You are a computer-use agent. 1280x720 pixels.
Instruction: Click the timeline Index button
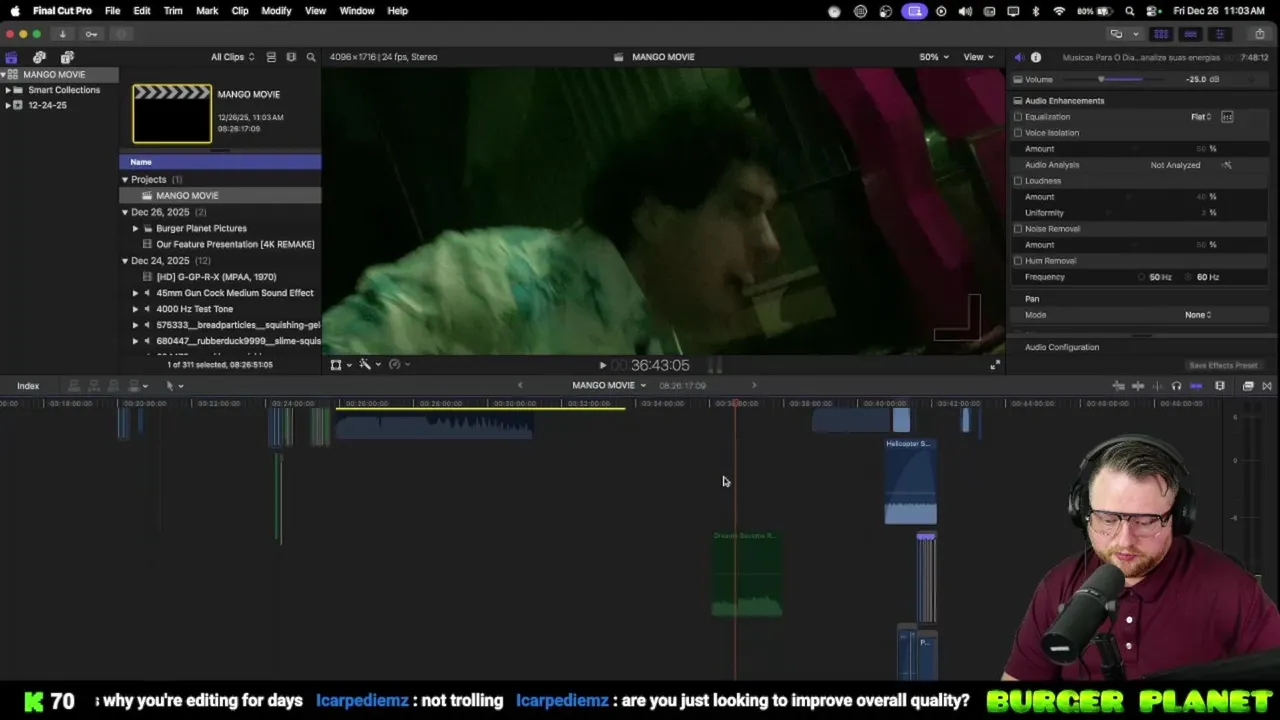(28, 386)
